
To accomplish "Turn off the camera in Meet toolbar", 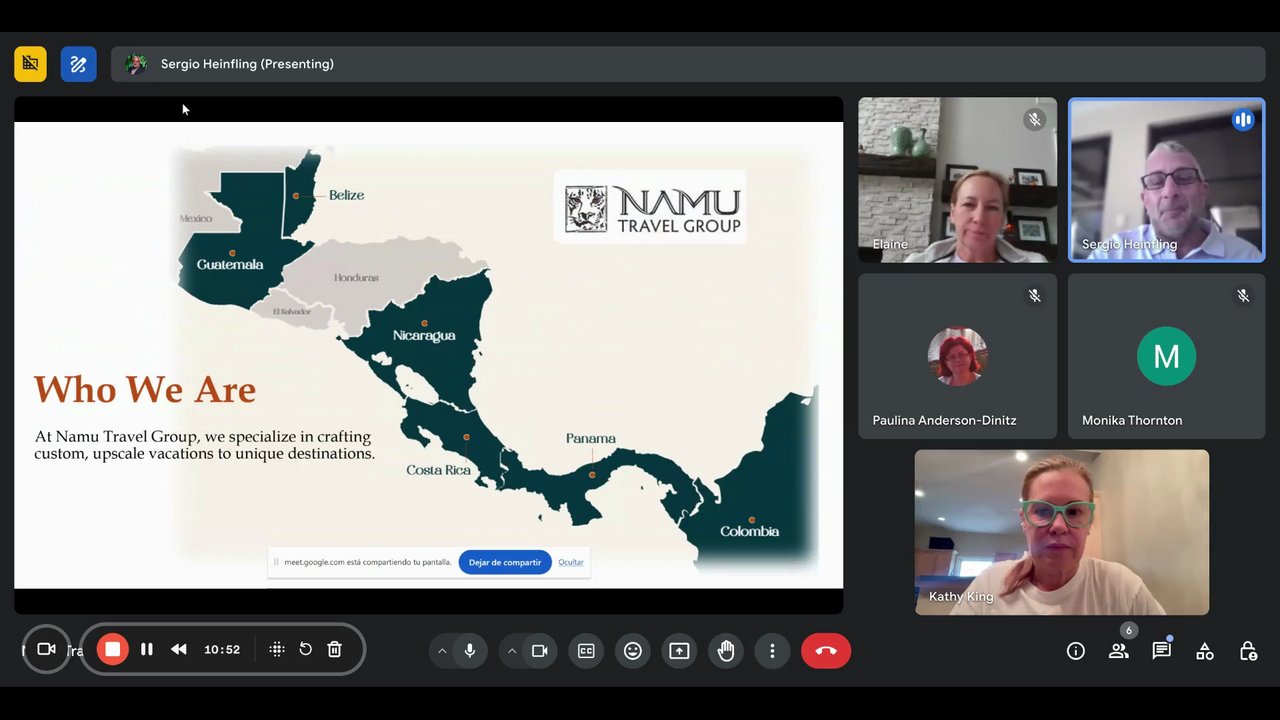I will click(x=539, y=651).
